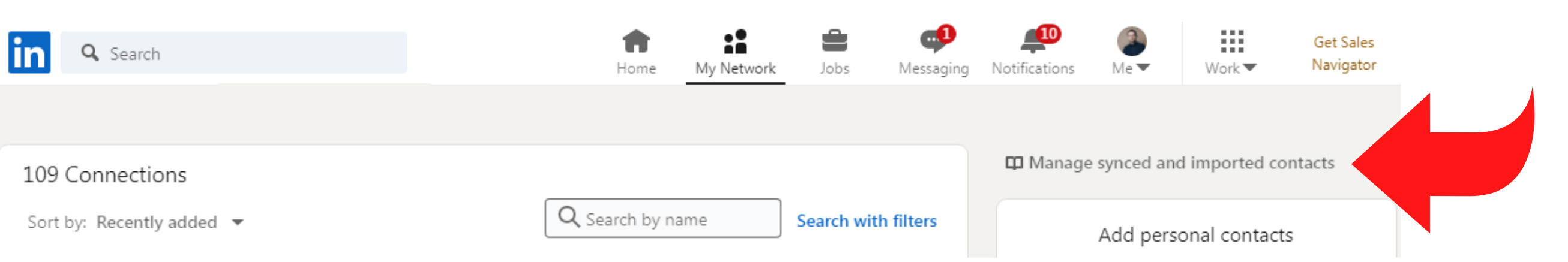
Task: Click Get Sales Navigator link
Action: tap(1344, 53)
